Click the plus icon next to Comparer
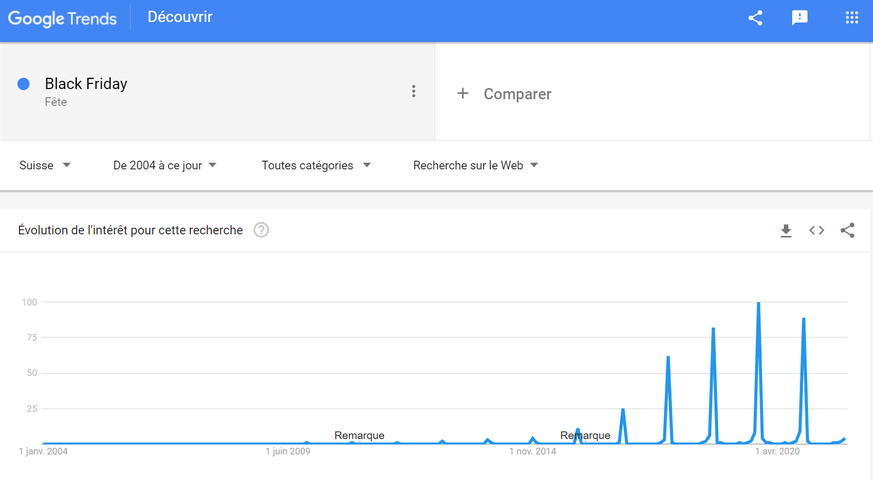The image size is (873, 480). tap(463, 93)
